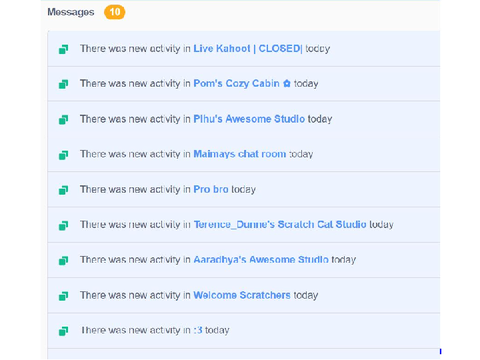This screenshot has height=360, width=480.
Task: Click studio icon beside Pom's Cozy Cabin message
Action: click(63, 84)
